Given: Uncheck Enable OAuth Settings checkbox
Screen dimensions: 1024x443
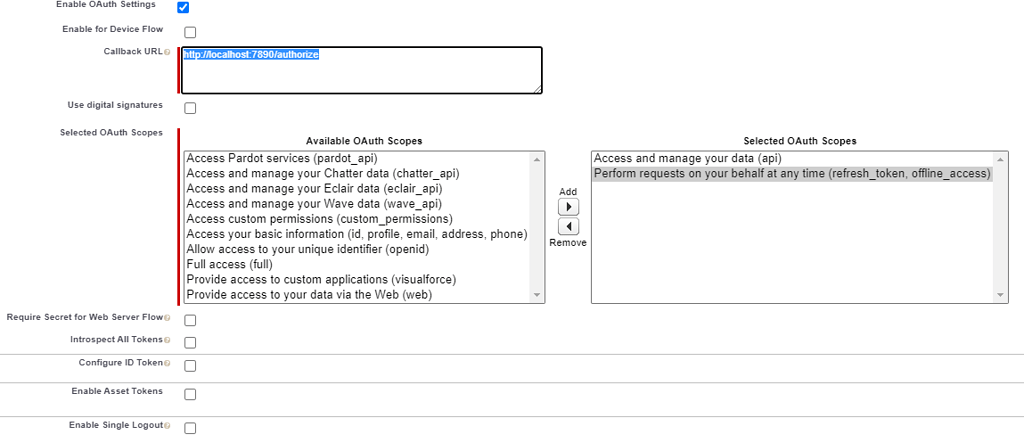Looking at the screenshot, I should click(184, 8).
